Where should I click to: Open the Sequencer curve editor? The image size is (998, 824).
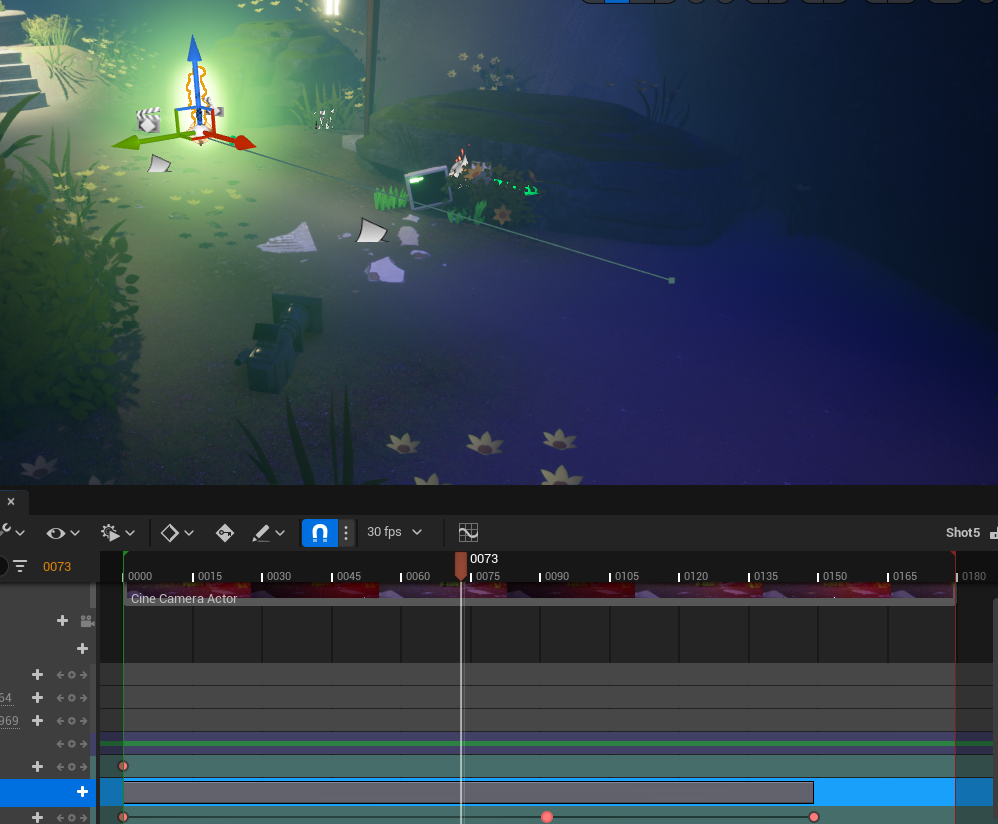468,533
